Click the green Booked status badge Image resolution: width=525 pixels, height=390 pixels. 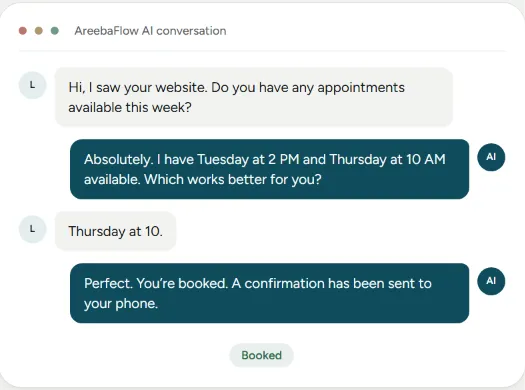pos(261,355)
